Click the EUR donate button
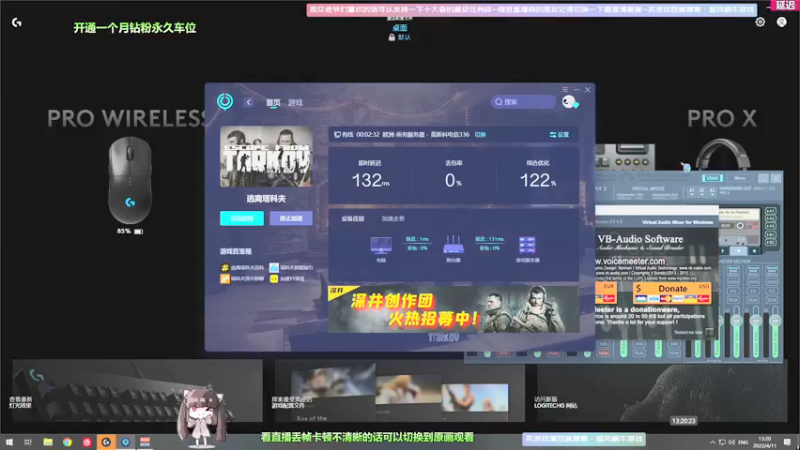 [606, 293]
